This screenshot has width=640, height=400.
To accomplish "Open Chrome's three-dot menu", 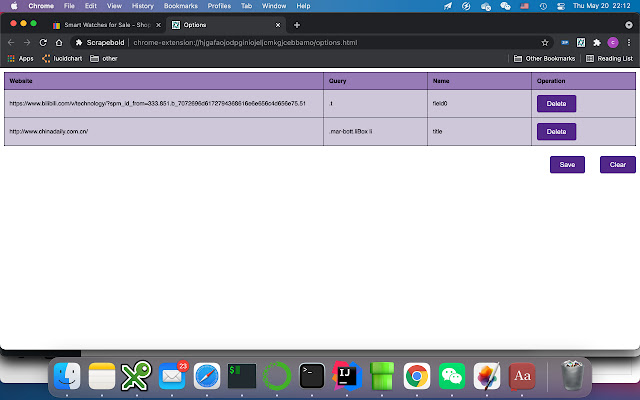I will [629, 43].
